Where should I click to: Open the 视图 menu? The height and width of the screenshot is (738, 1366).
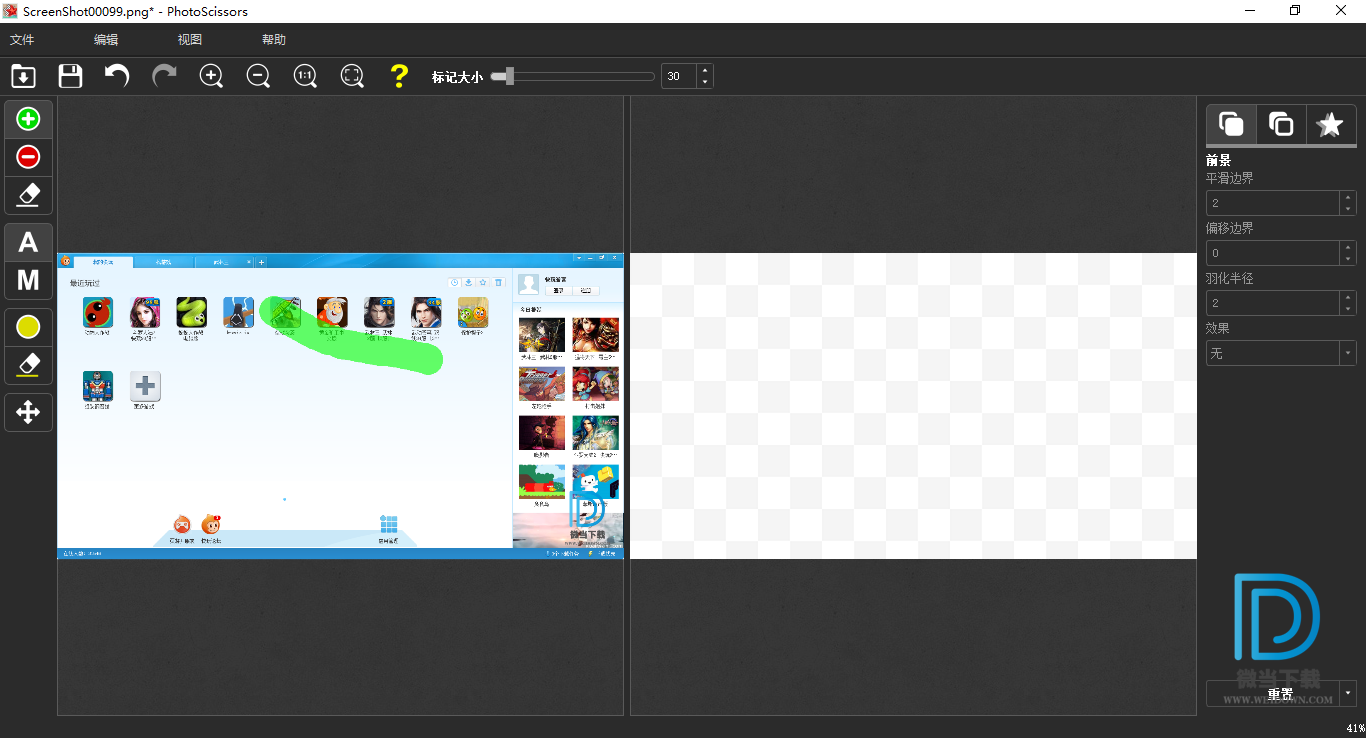click(x=190, y=40)
